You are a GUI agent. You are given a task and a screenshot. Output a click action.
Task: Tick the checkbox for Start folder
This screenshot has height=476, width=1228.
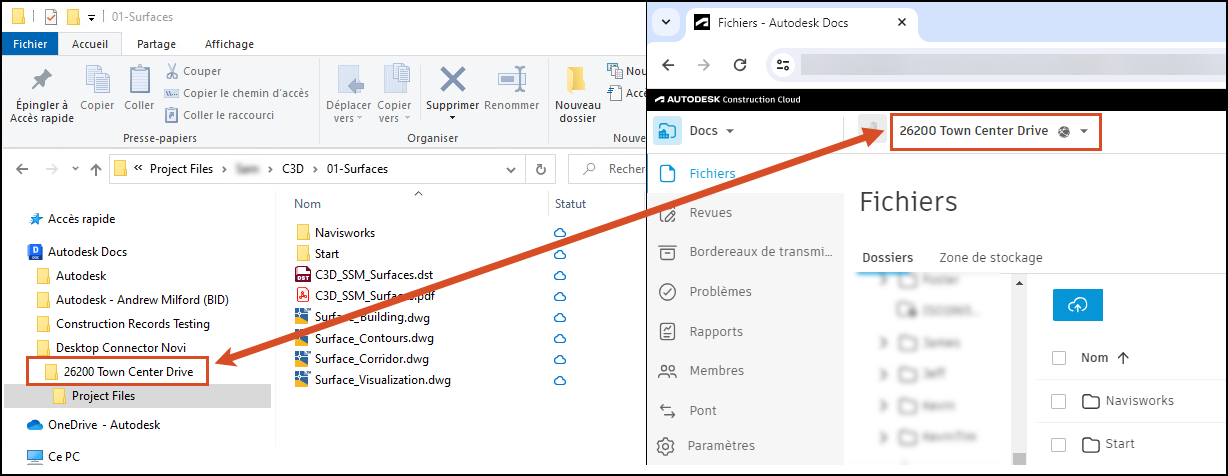[x=1059, y=444]
